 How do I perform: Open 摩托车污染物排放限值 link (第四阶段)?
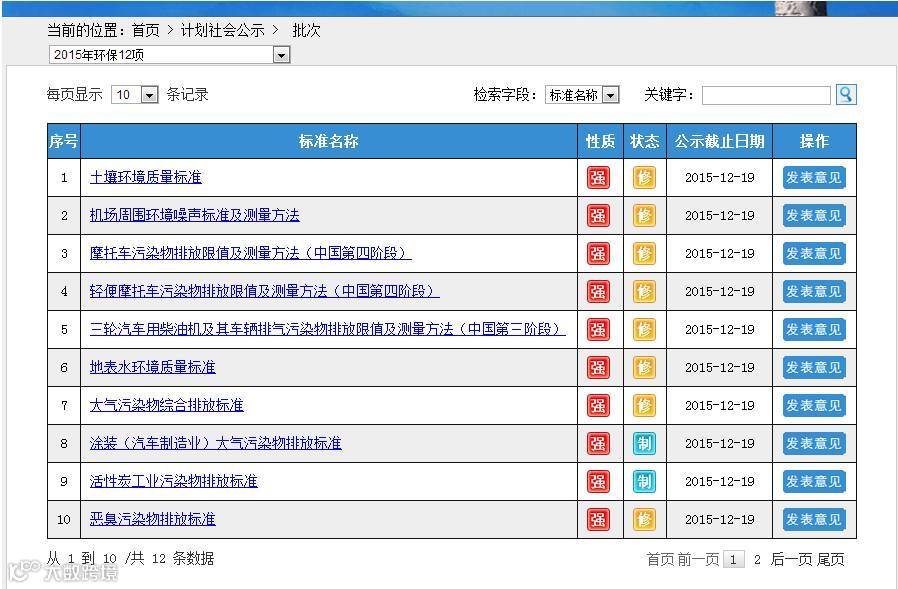point(250,253)
